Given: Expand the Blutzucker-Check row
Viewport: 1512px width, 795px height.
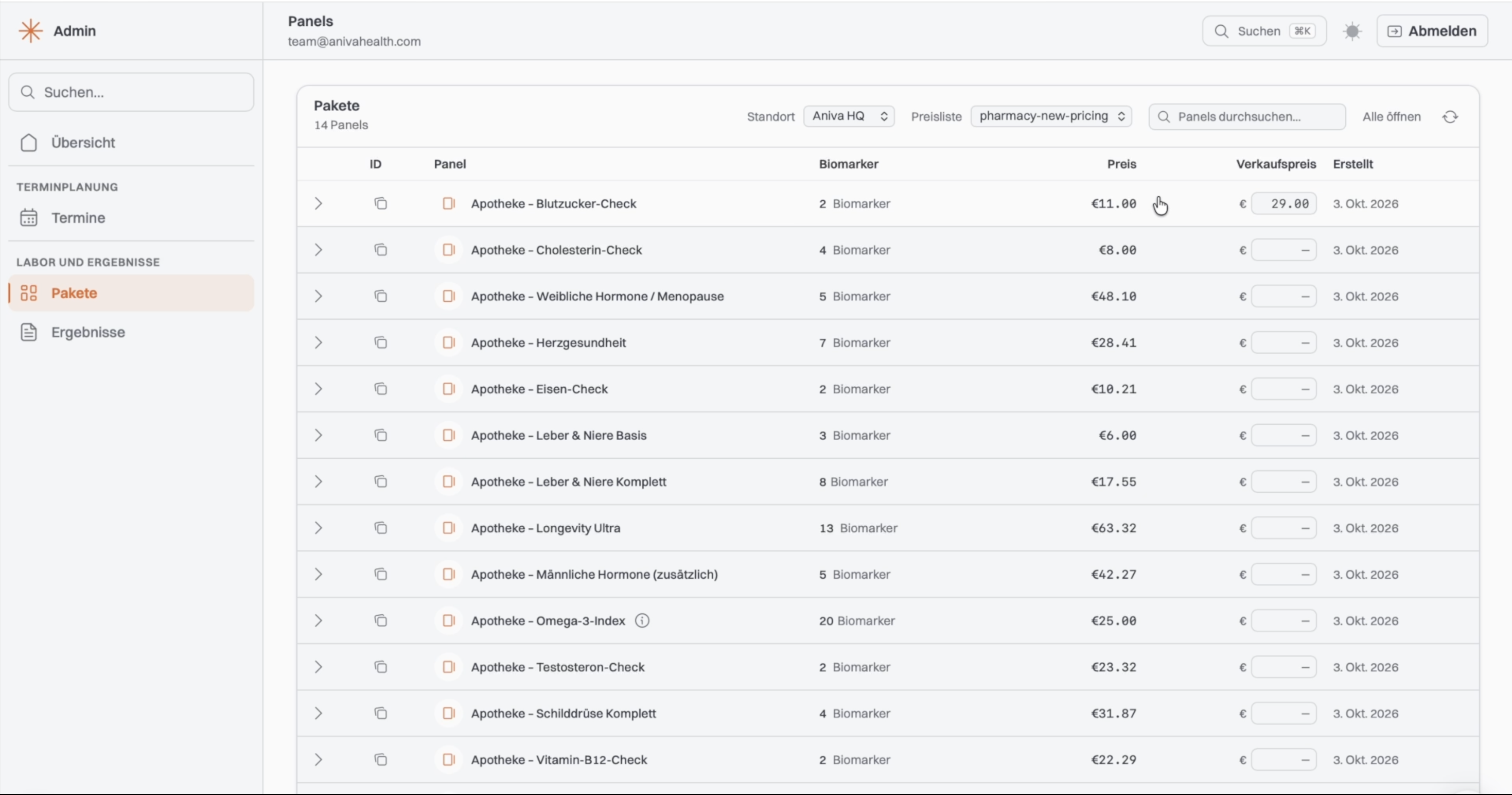Looking at the screenshot, I should click(318, 204).
